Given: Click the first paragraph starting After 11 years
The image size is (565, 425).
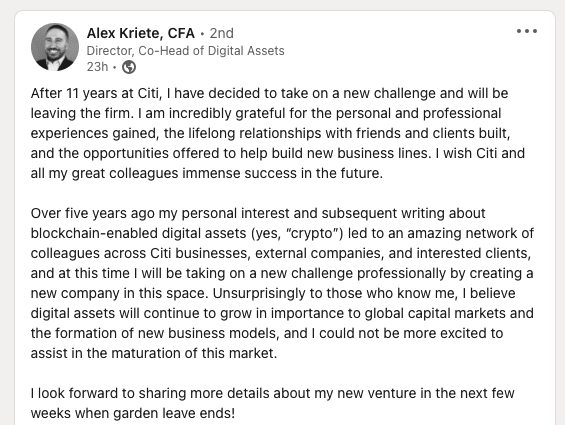Looking at the screenshot, I should pyautogui.click(x=277, y=133).
